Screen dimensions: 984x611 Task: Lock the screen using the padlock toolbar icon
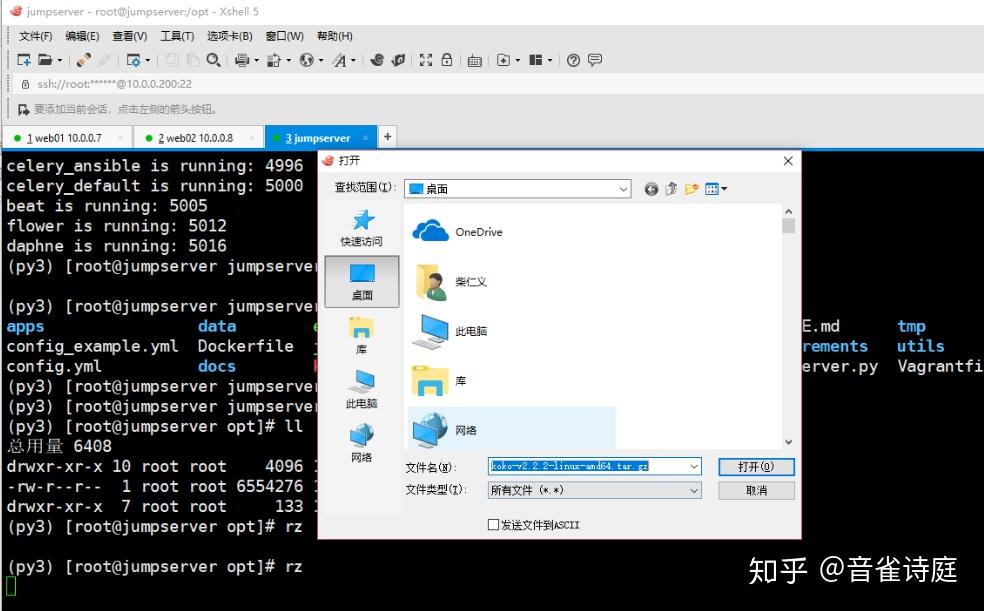point(448,60)
